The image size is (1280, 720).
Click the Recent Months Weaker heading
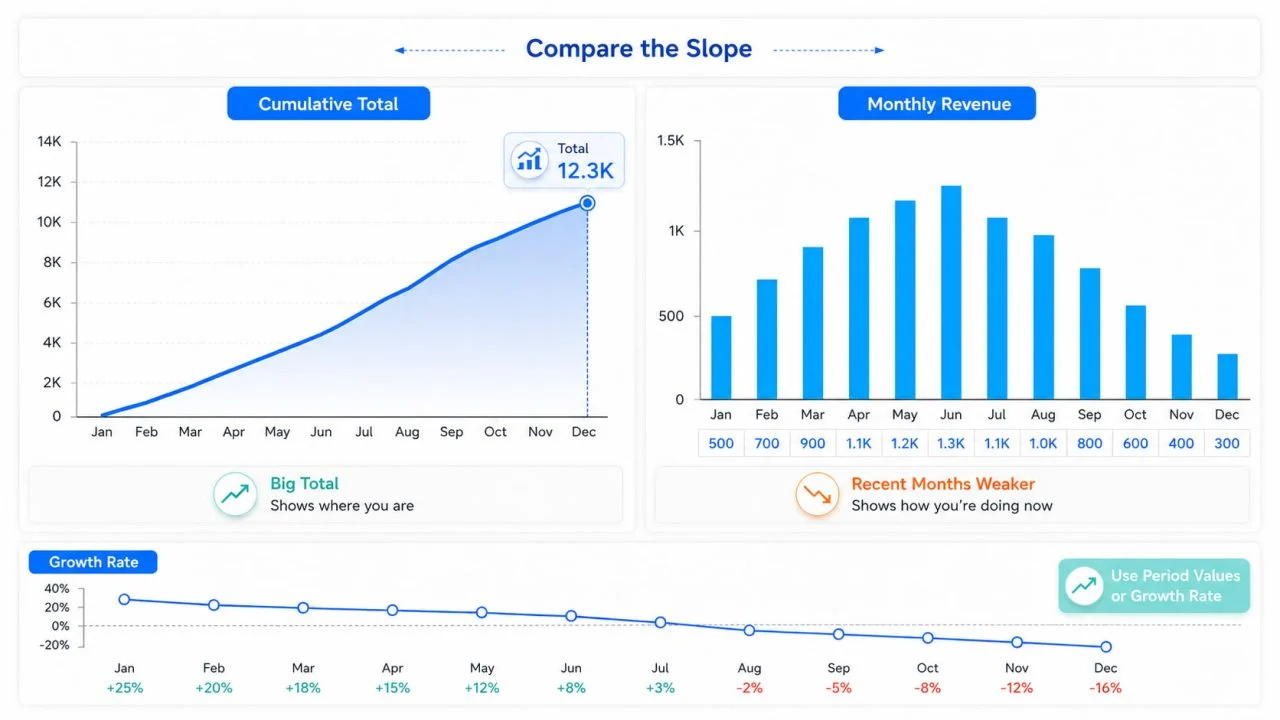[943, 484]
